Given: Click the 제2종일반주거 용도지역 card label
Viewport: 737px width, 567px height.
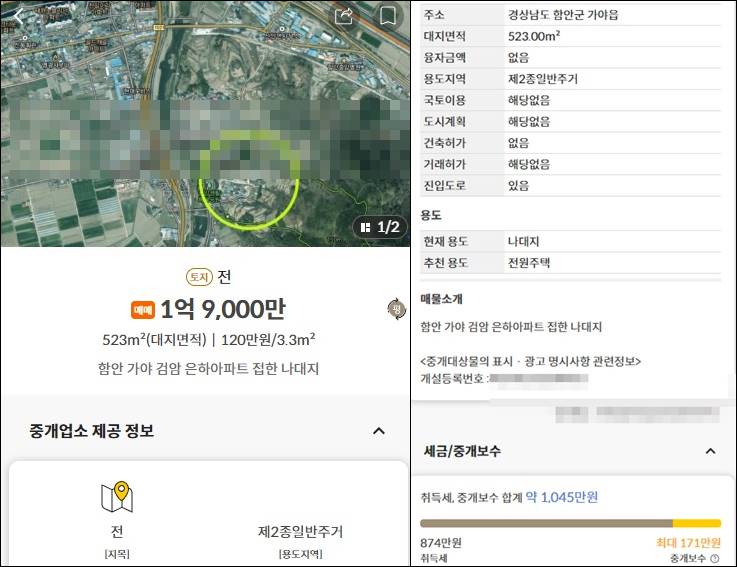Looking at the screenshot, I should pos(300,532).
